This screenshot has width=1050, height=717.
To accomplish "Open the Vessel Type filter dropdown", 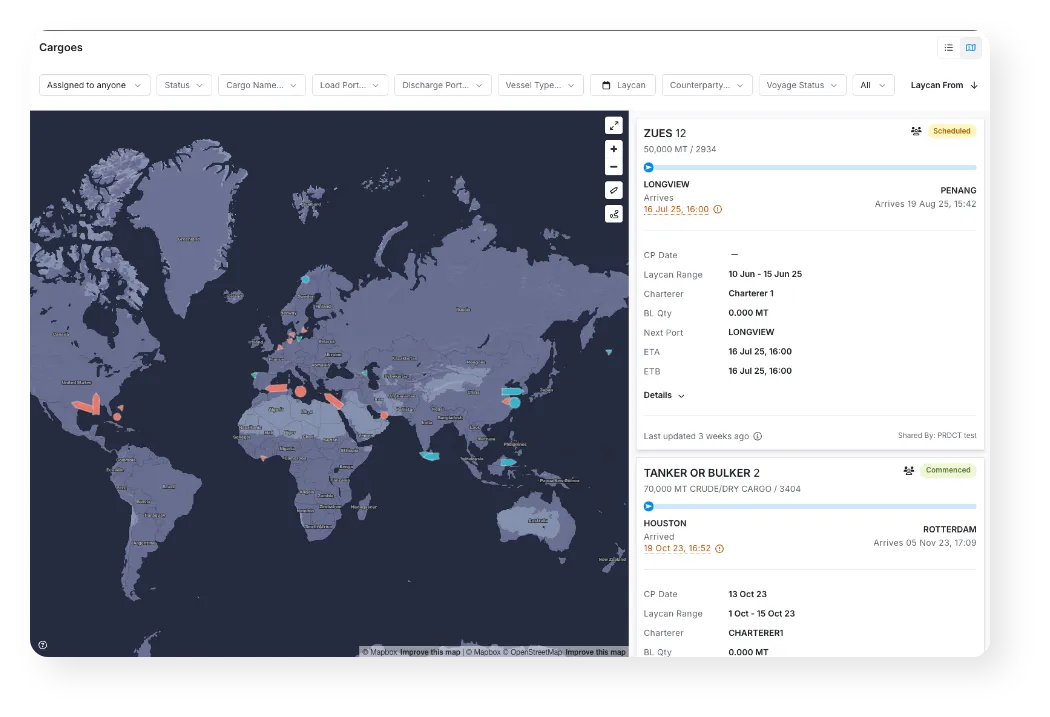I will pos(540,85).
